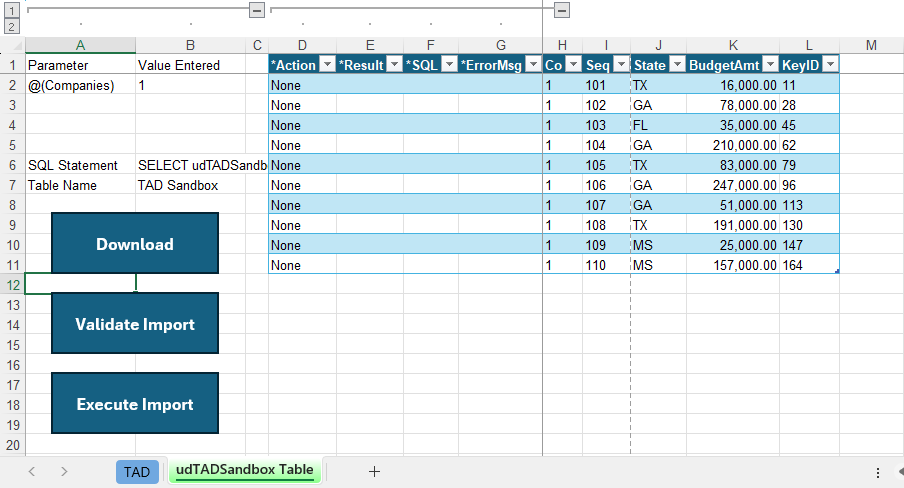Open the *Action column filter dropdown

click(x=327, y=65)
